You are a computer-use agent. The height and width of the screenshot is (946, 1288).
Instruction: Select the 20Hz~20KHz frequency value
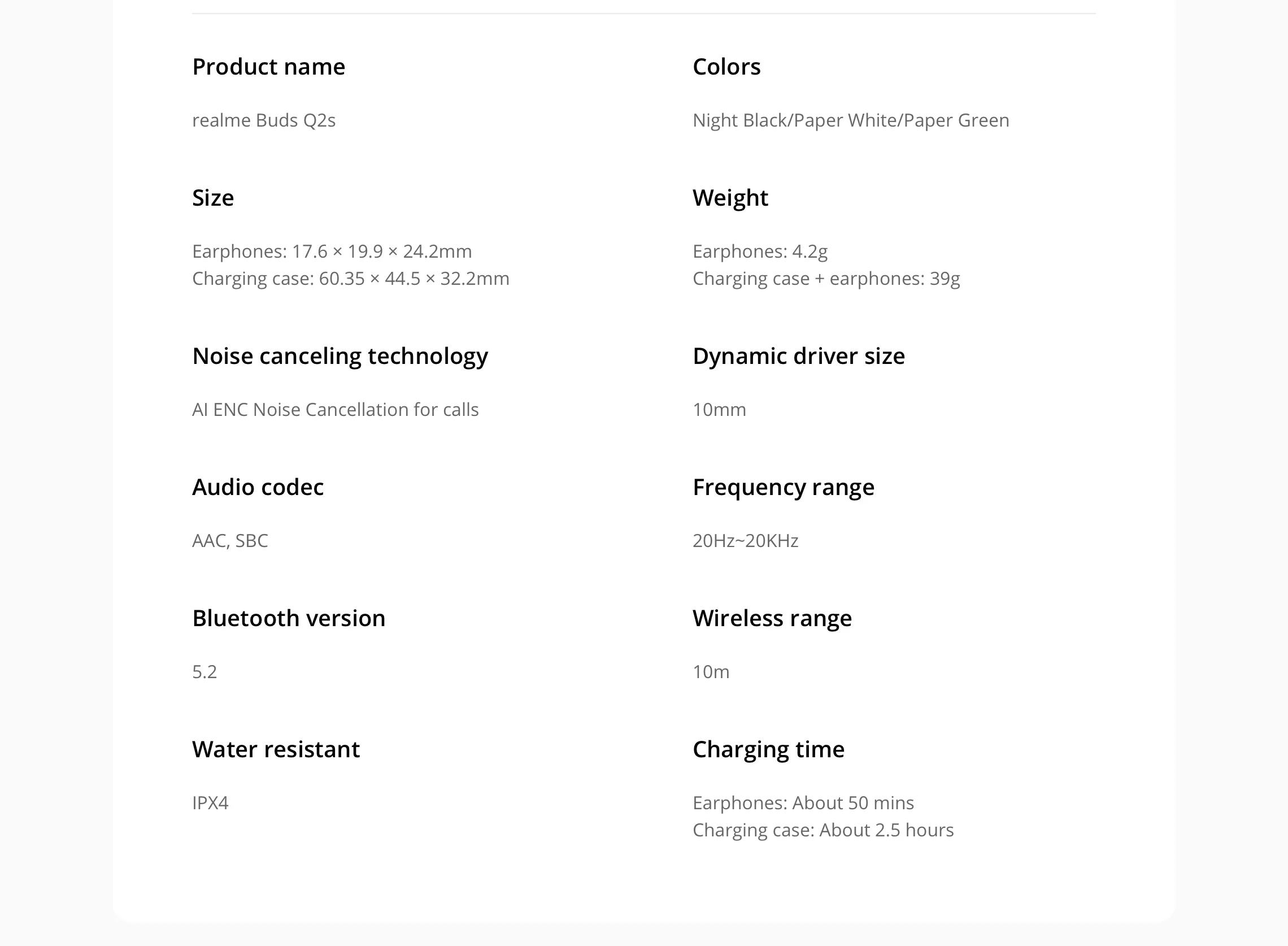[x=745, y=541]
